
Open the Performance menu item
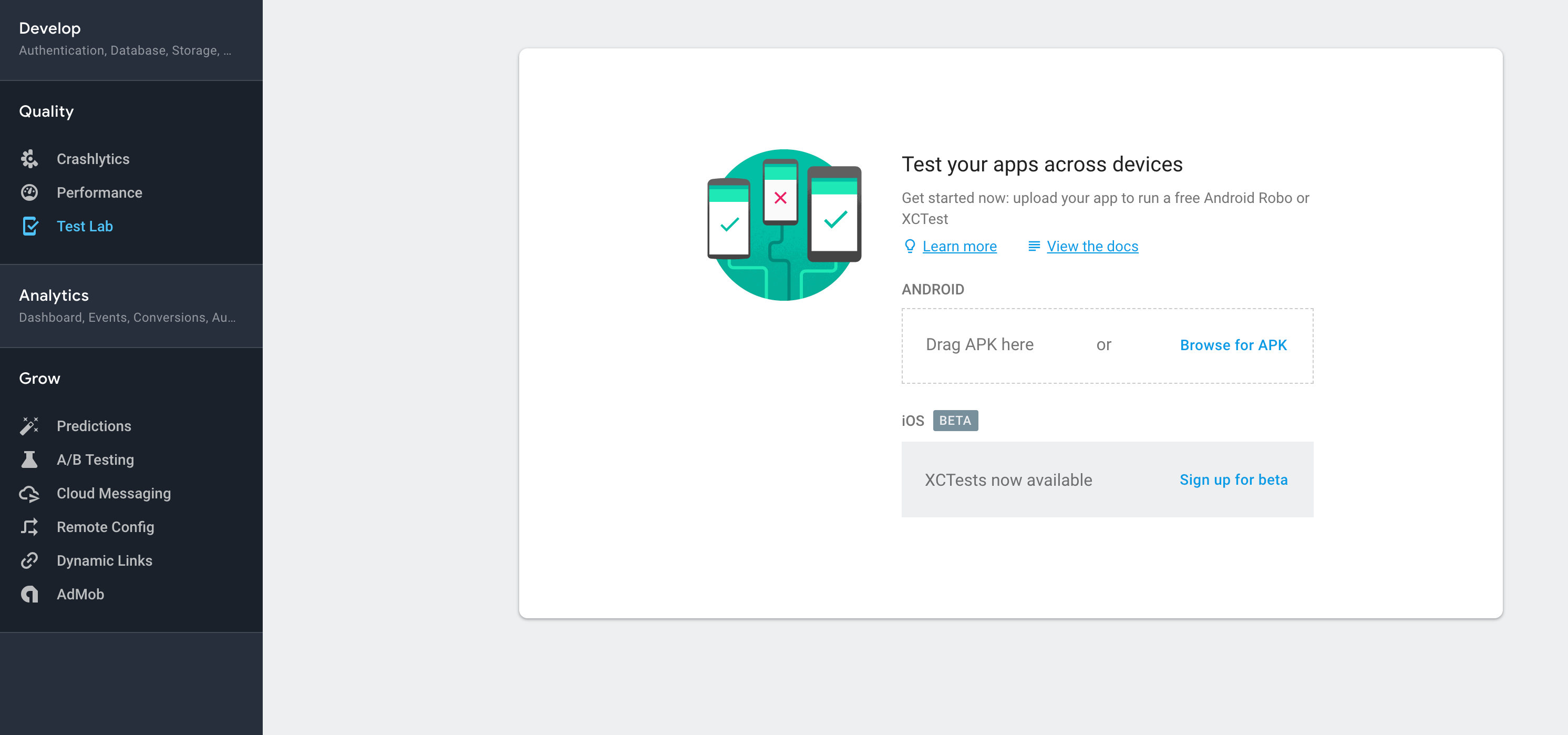99,192
